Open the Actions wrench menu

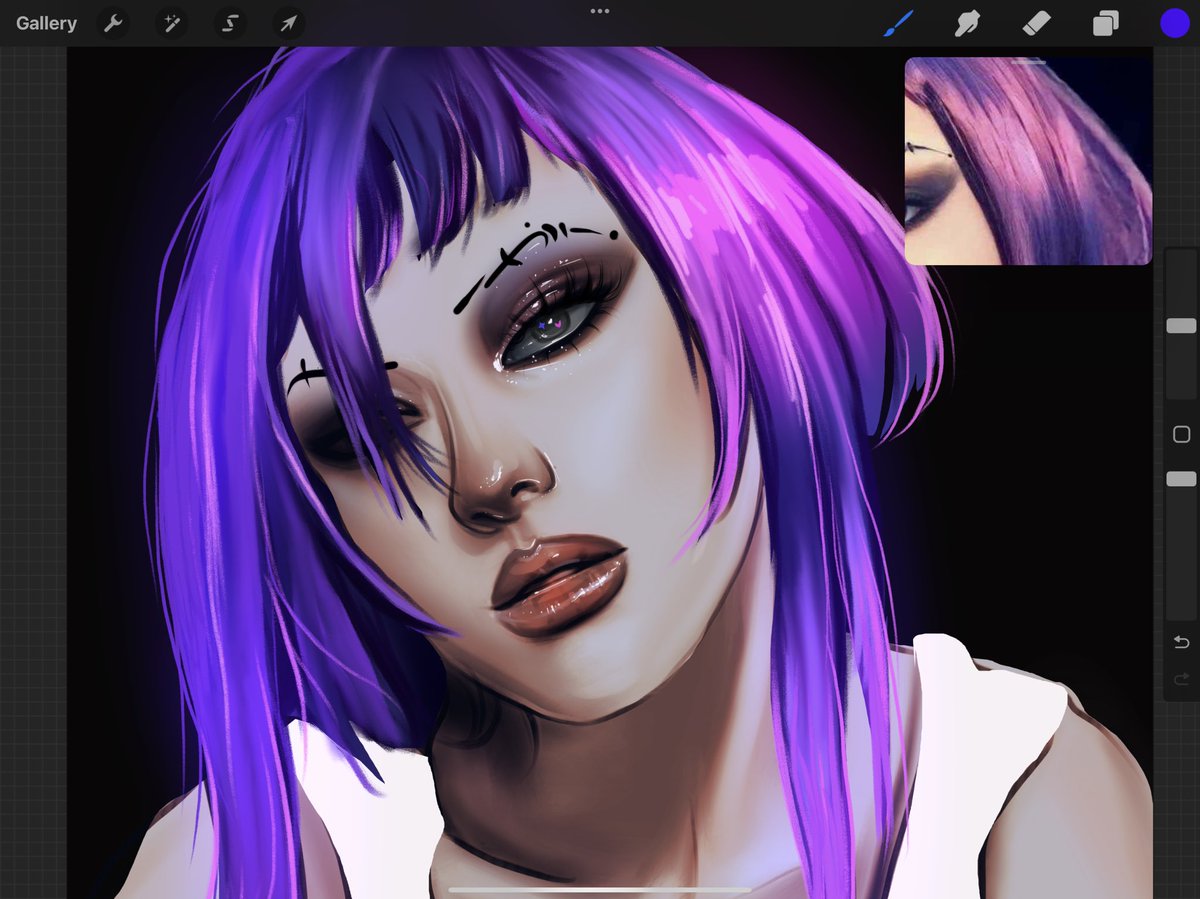114,23
